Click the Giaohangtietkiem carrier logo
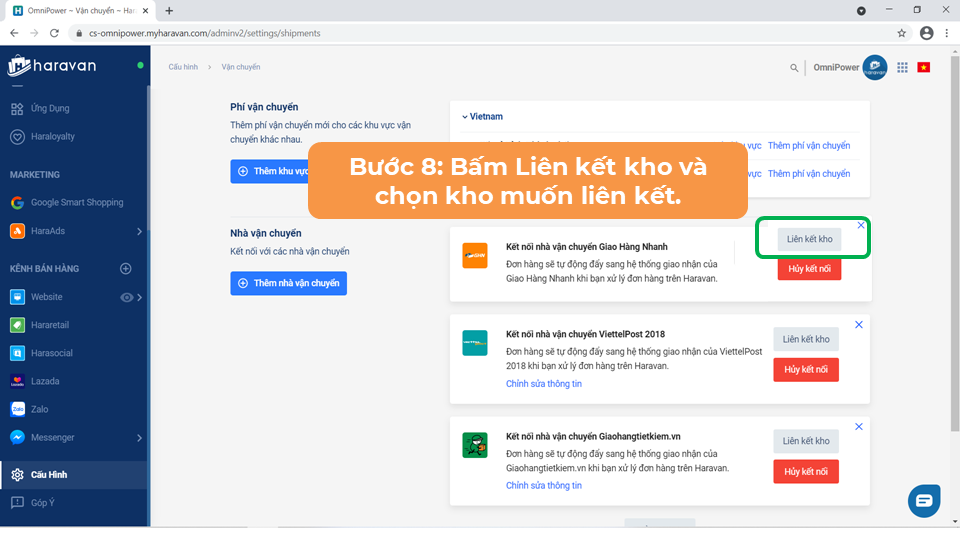 point(474,445)
